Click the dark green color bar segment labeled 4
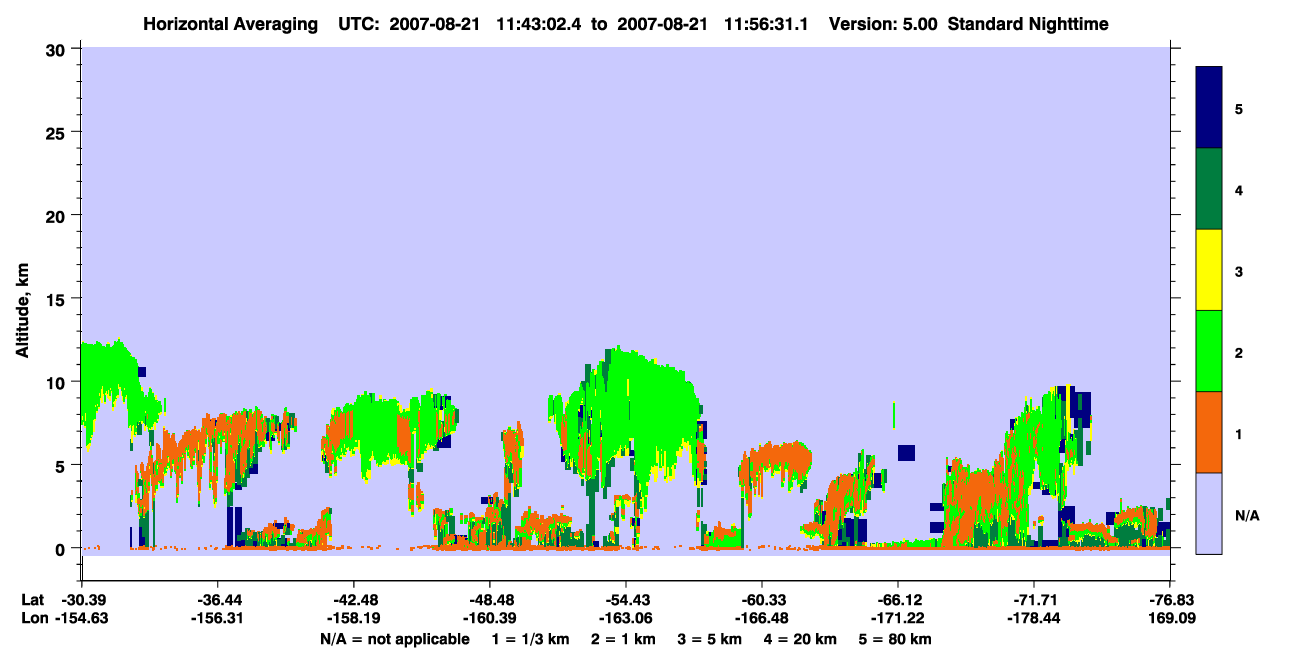Viewport: 1300px width, 667px height. (1209, 189)
